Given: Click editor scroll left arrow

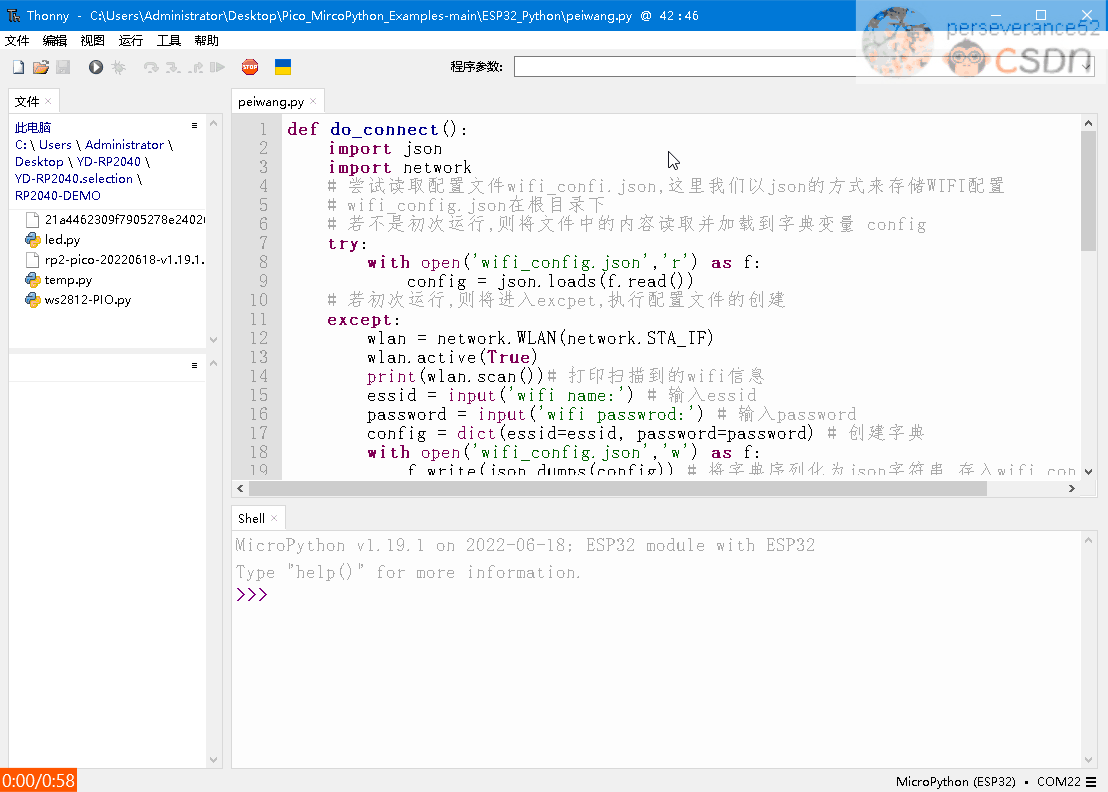Looking at the screenshot, I should 240,488.
